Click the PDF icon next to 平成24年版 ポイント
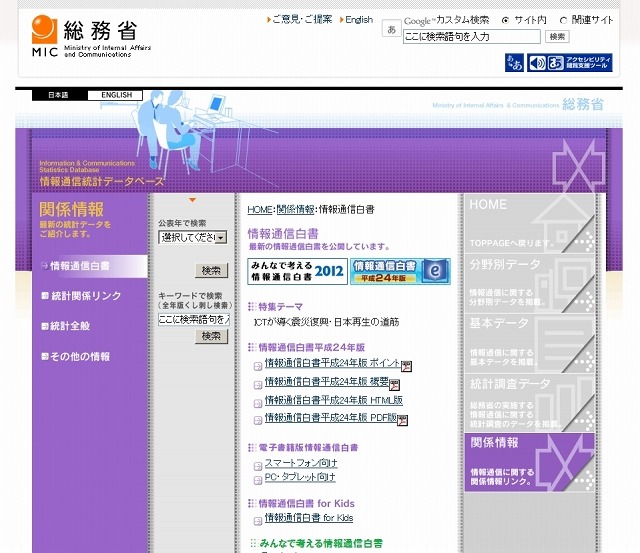 click(407, 366)
